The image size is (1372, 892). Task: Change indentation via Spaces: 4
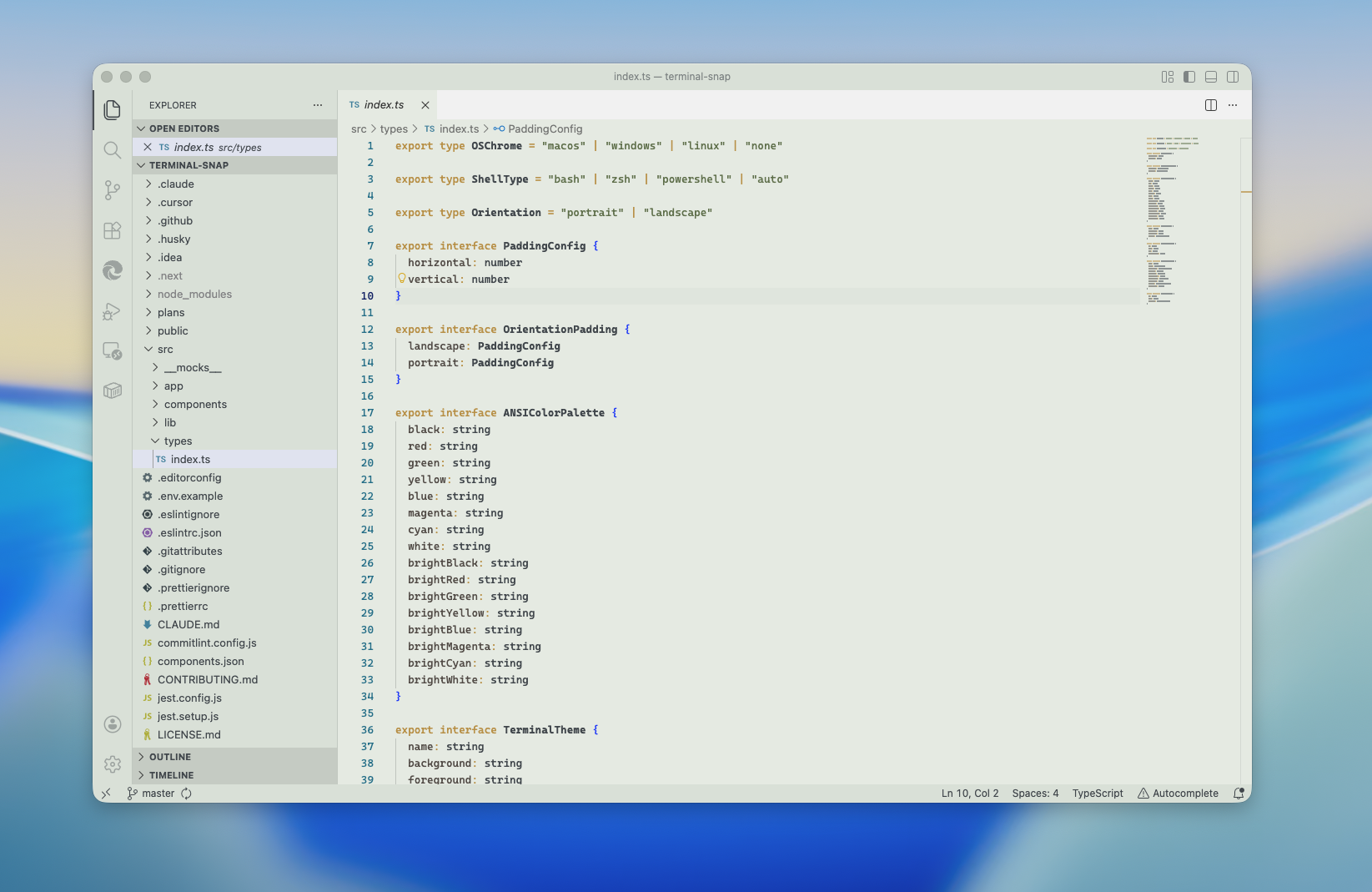(1035, 794)
